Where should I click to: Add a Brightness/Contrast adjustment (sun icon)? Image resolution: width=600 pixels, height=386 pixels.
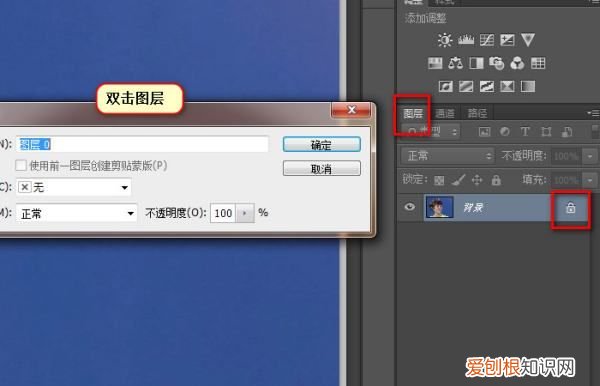445,40
